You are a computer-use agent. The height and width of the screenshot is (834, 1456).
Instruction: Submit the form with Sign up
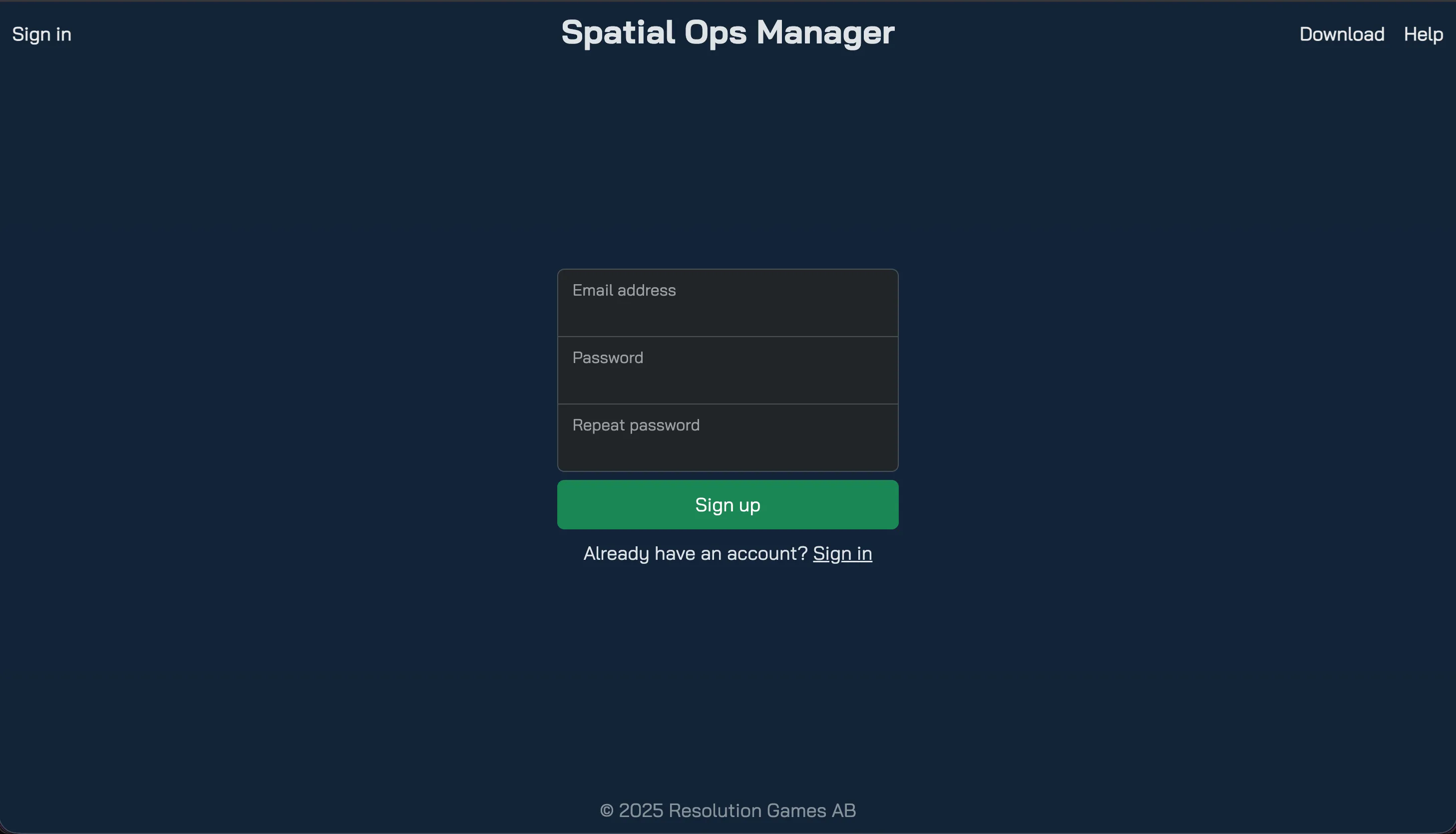728,504
